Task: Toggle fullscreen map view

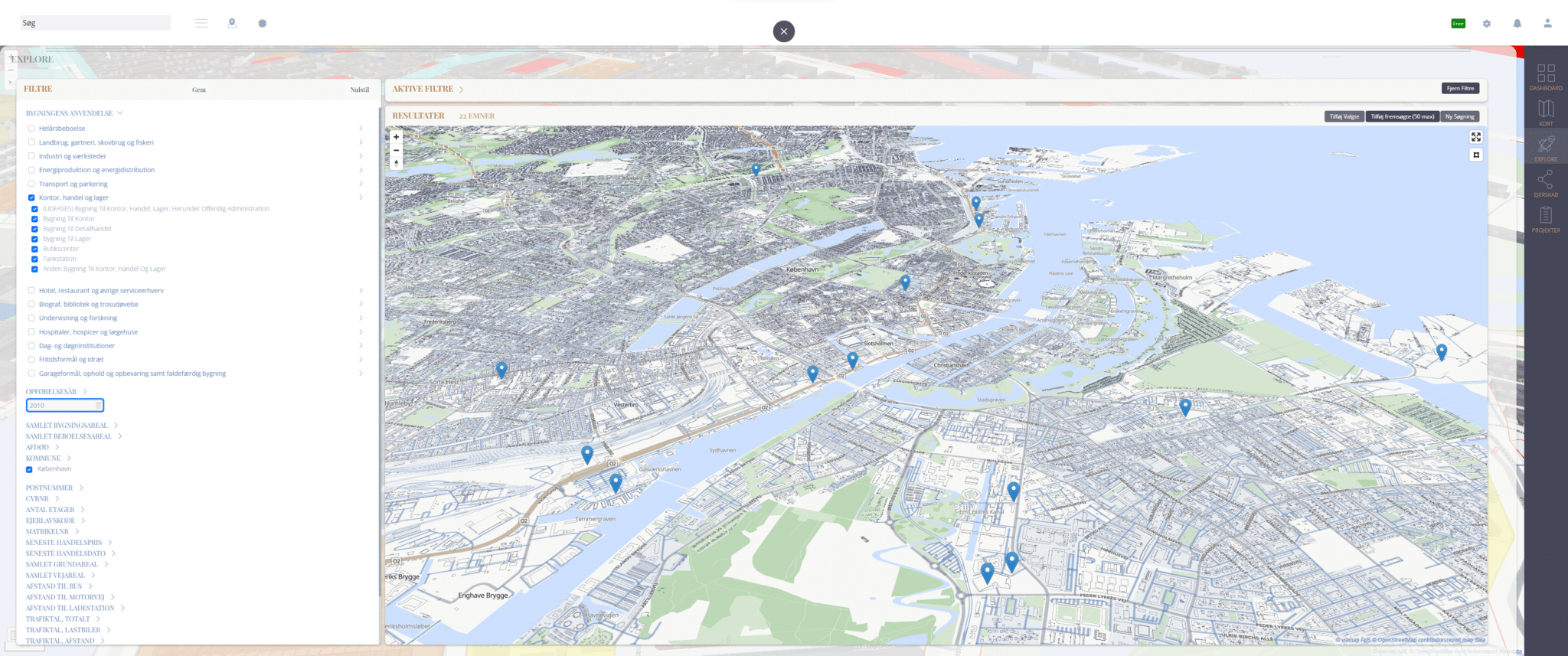Action: tap(1476, 137)
